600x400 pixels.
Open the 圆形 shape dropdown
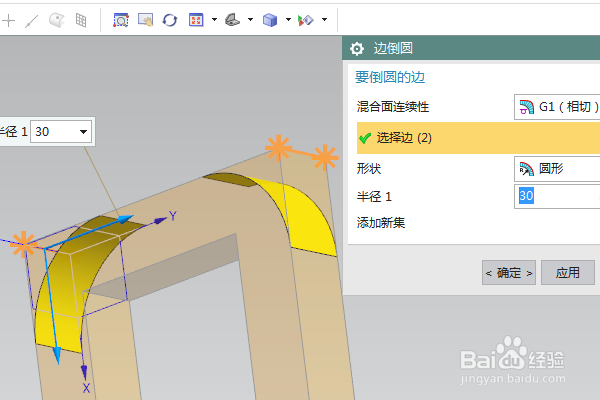557,169
